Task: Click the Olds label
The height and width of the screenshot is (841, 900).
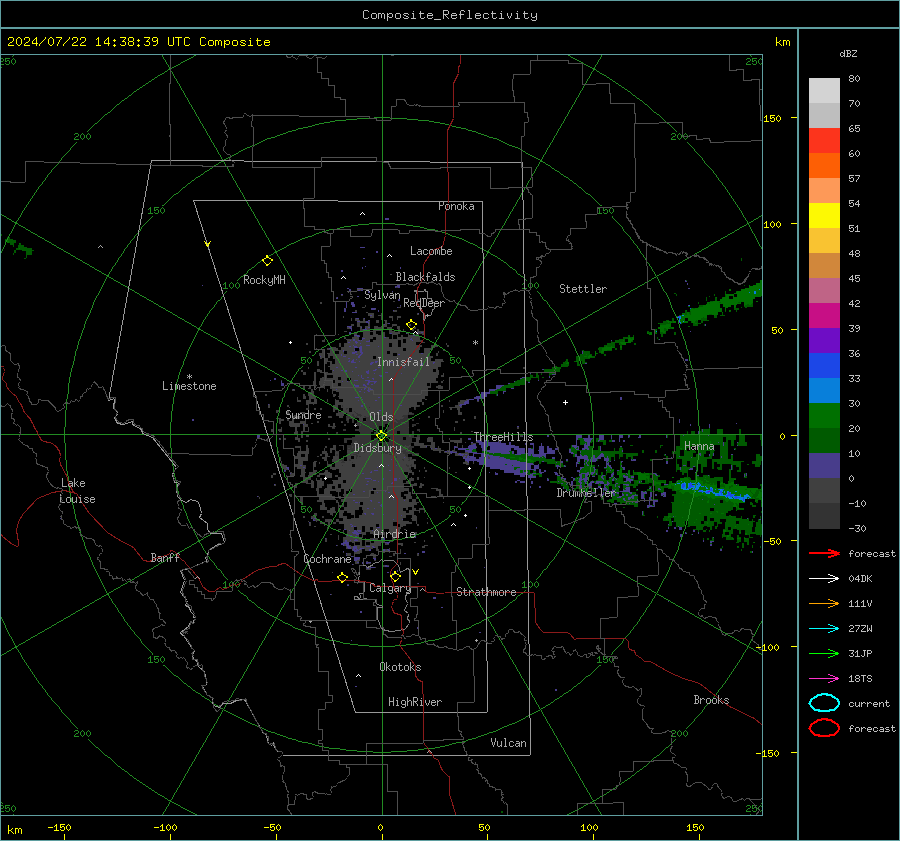Action: (381, 417)
